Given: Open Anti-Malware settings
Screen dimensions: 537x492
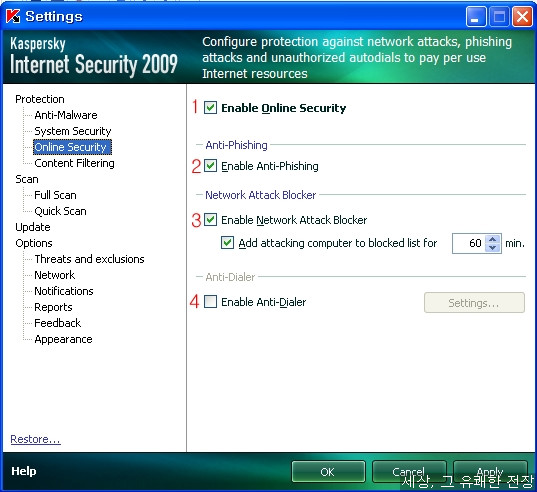Looking at the screenshot, I should [x=66, y=115].
